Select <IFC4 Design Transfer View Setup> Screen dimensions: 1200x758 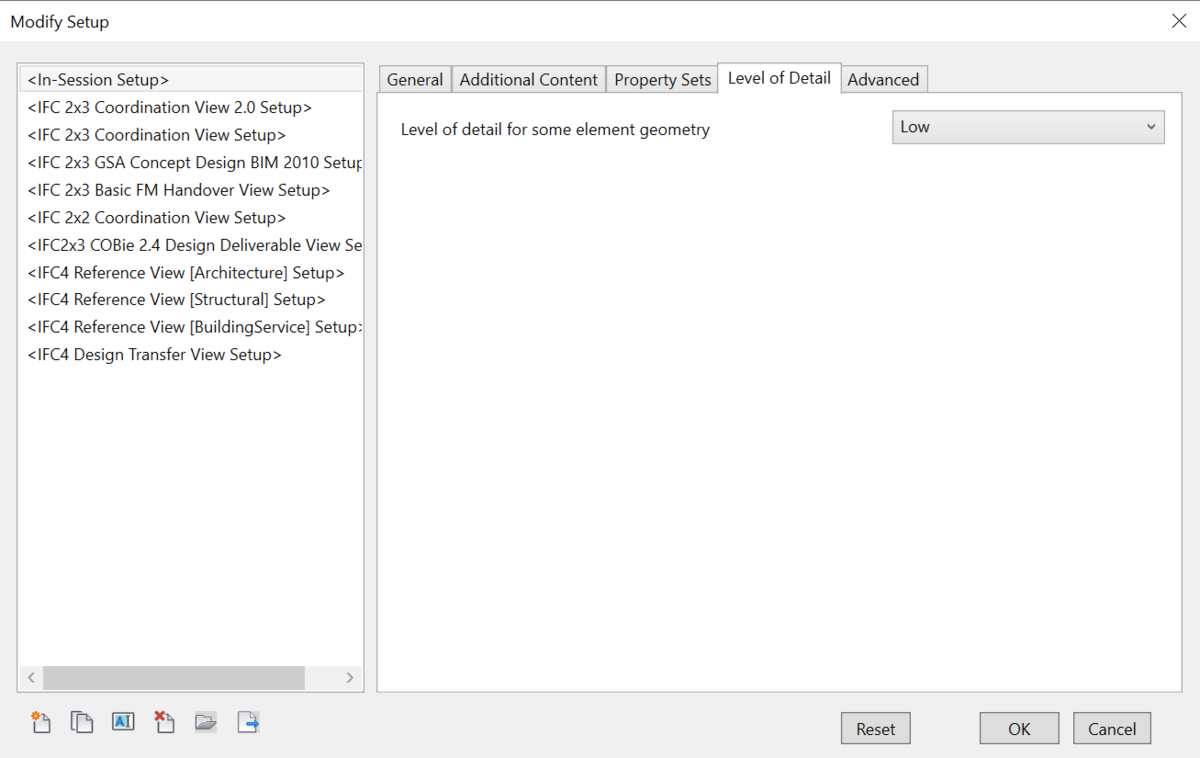pos(191,354)
